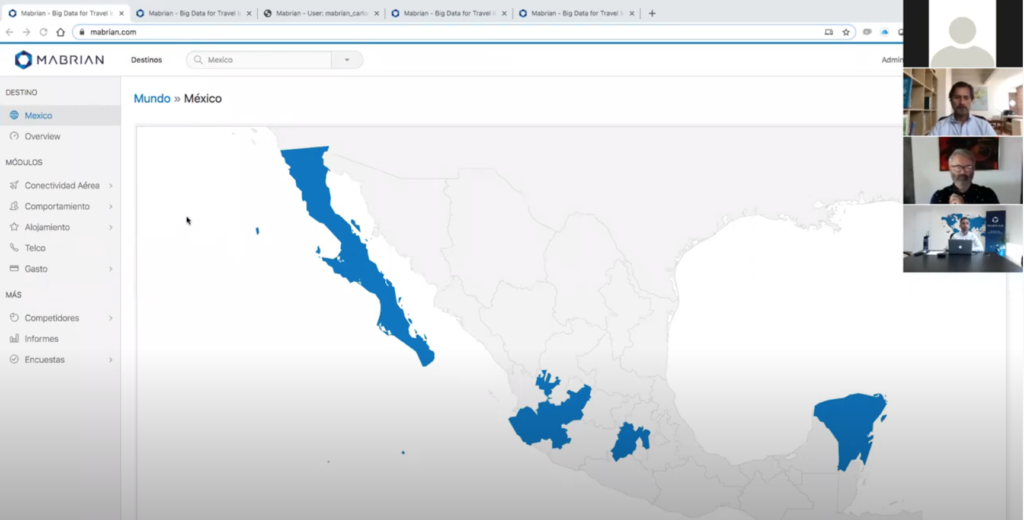This screenshot has width=1024, height=520.
Task: Click the card icon for Gasto
Action: [14, 268]
